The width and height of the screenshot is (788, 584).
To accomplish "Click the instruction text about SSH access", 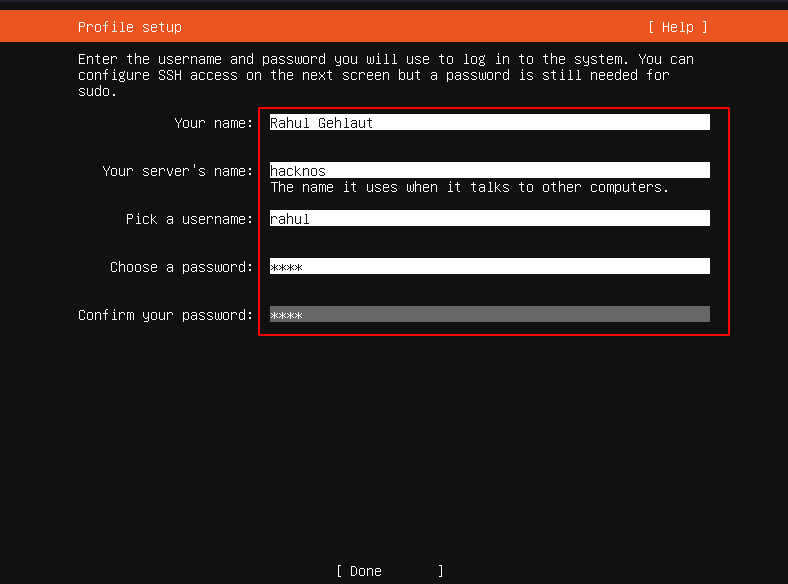I will (385, 75).
